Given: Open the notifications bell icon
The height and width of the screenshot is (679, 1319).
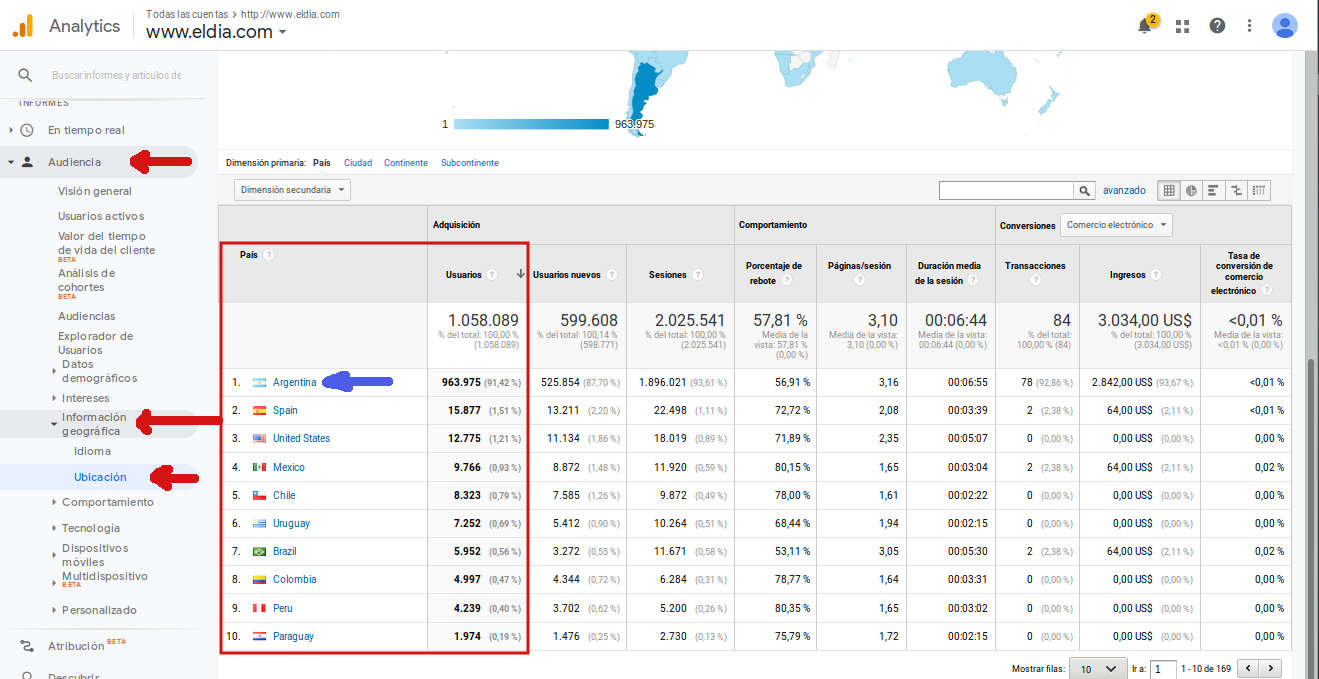Looking at the screenshot, I should tap(1146, 26).
